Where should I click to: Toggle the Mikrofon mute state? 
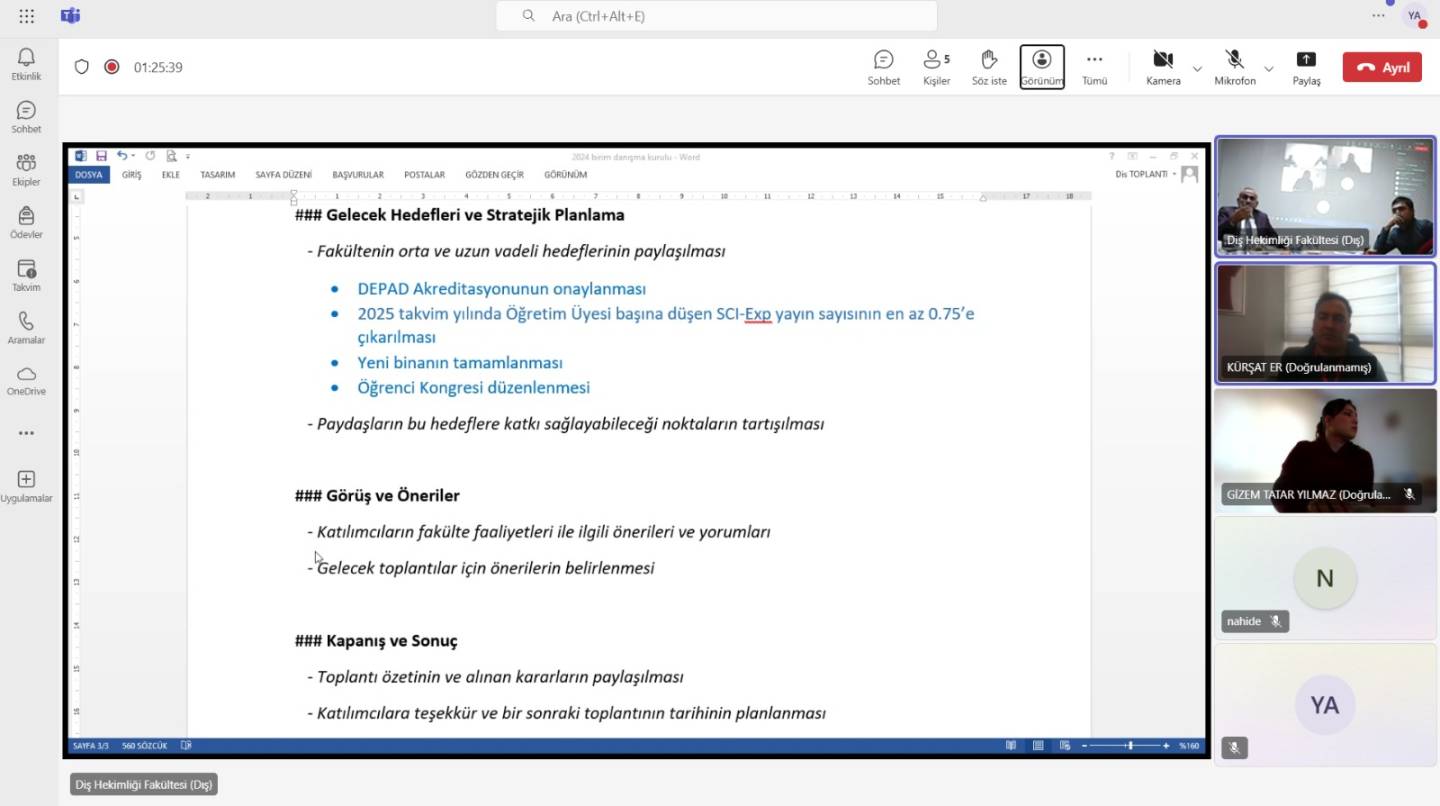coord(1235,67)
